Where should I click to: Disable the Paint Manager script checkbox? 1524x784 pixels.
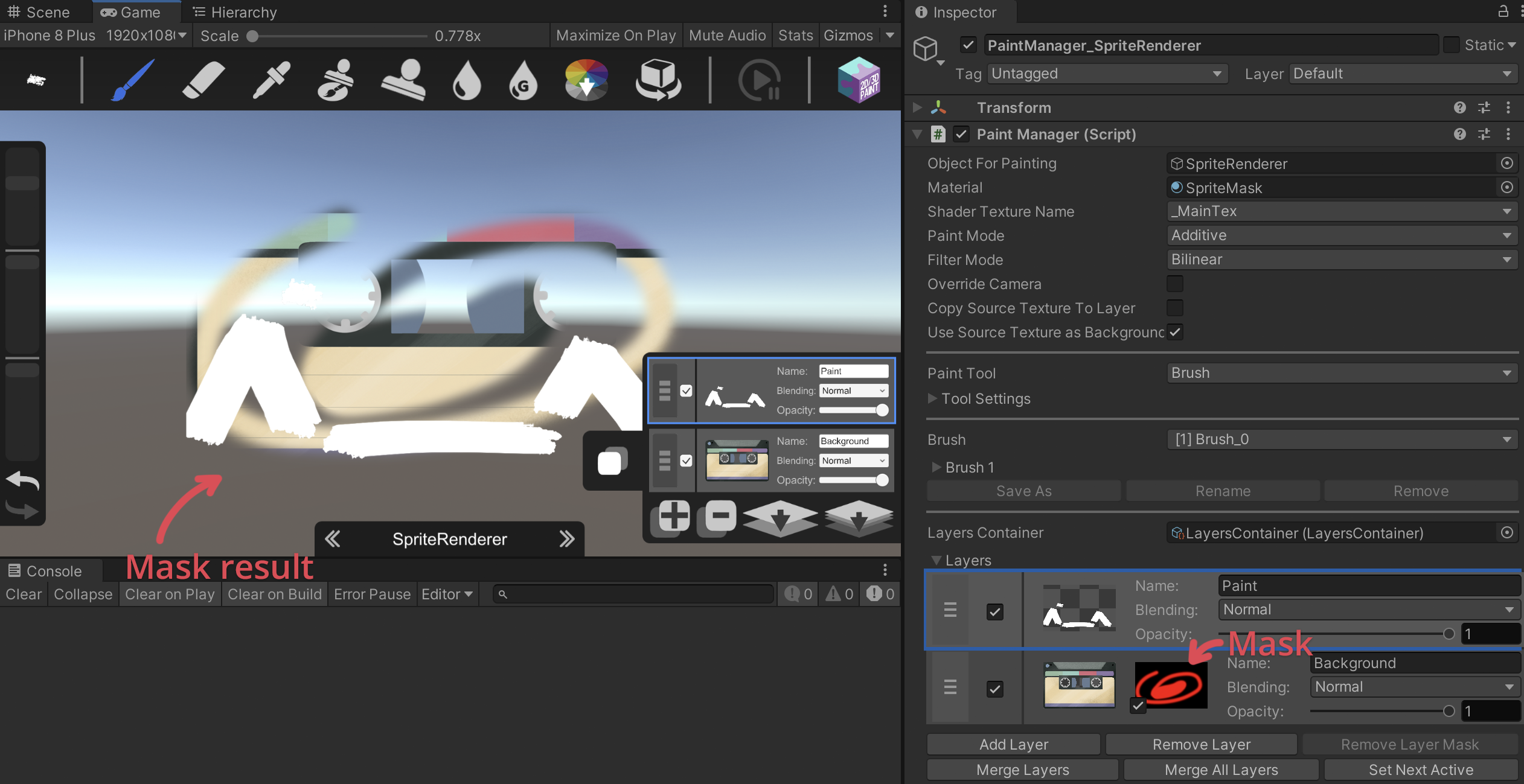point(961,134)
